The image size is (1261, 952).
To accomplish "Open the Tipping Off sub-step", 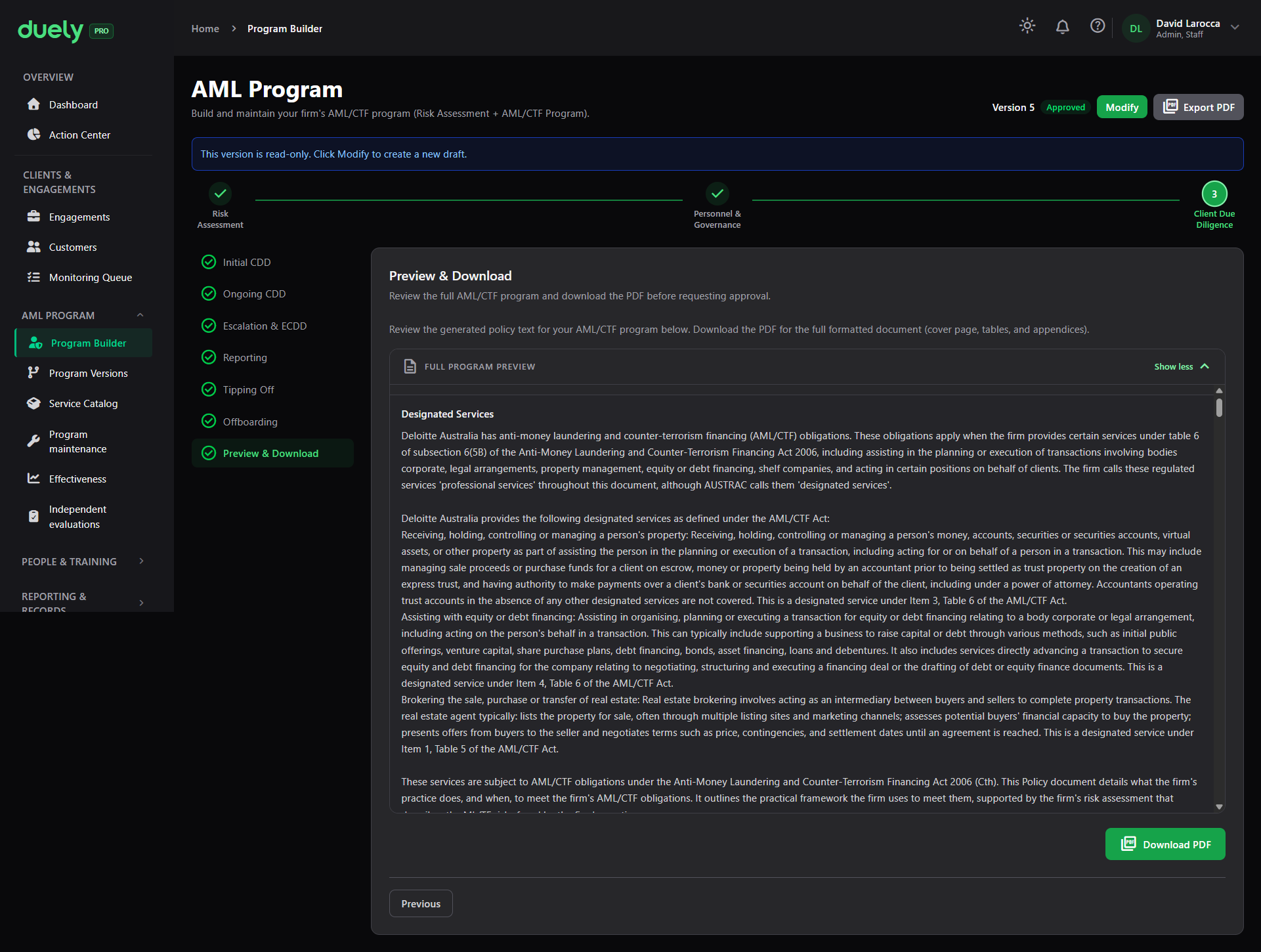I will click(272, 389).
